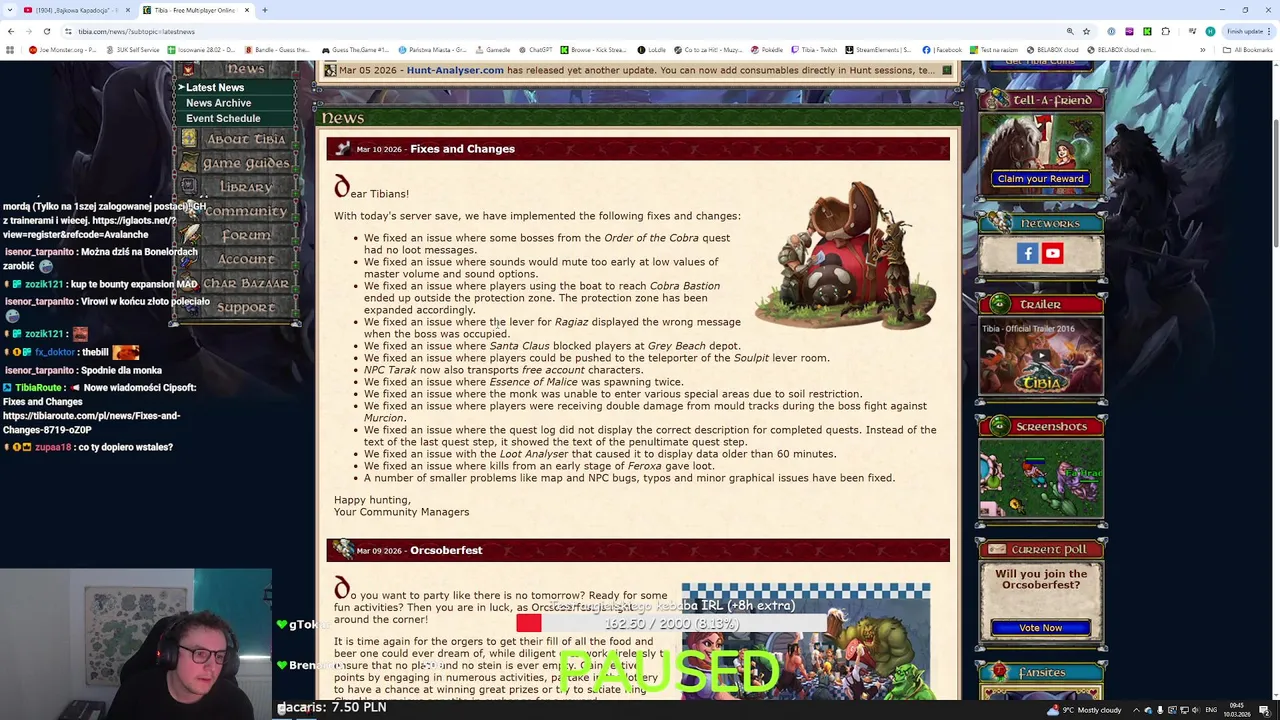The width and height of the screenshot is (1280, 720).
Task: Click the Vote Now poll button
Action: coord(1040,628)
